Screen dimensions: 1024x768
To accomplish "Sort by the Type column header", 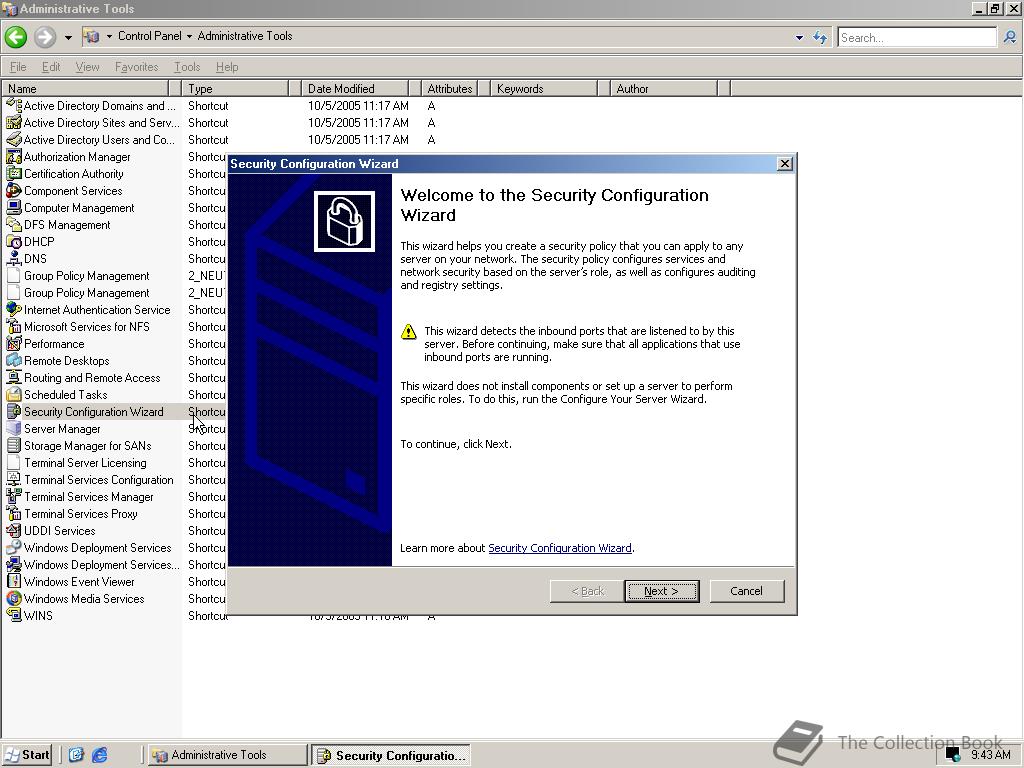I will (x=236, y=88).
